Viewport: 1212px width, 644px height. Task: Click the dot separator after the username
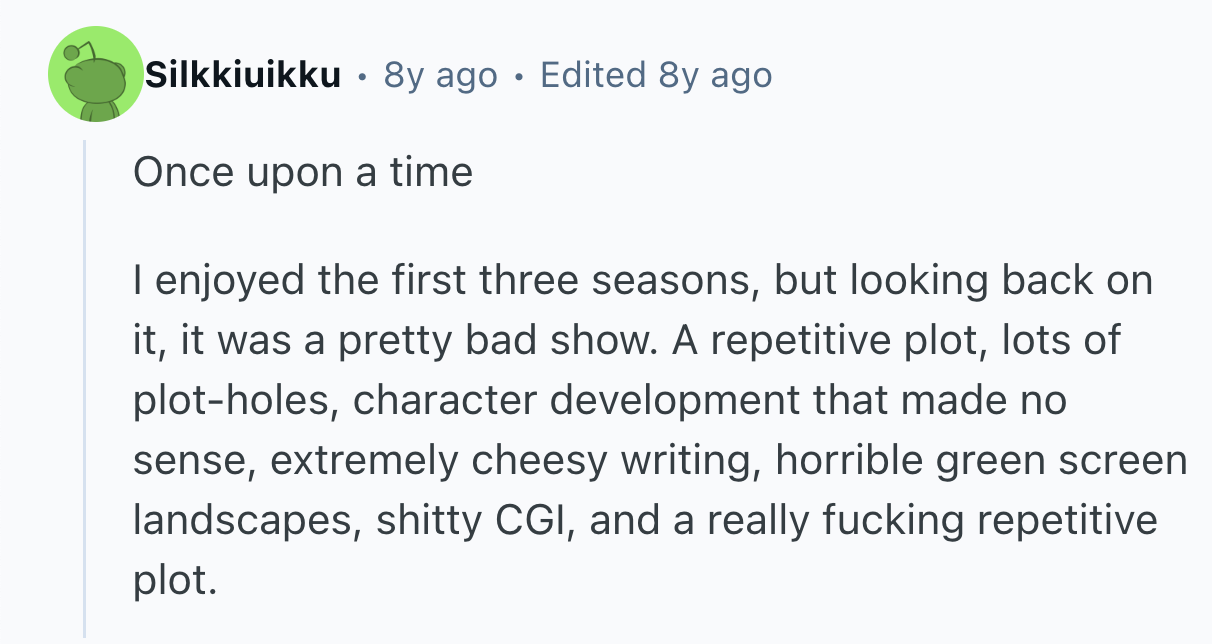(361, 75)
